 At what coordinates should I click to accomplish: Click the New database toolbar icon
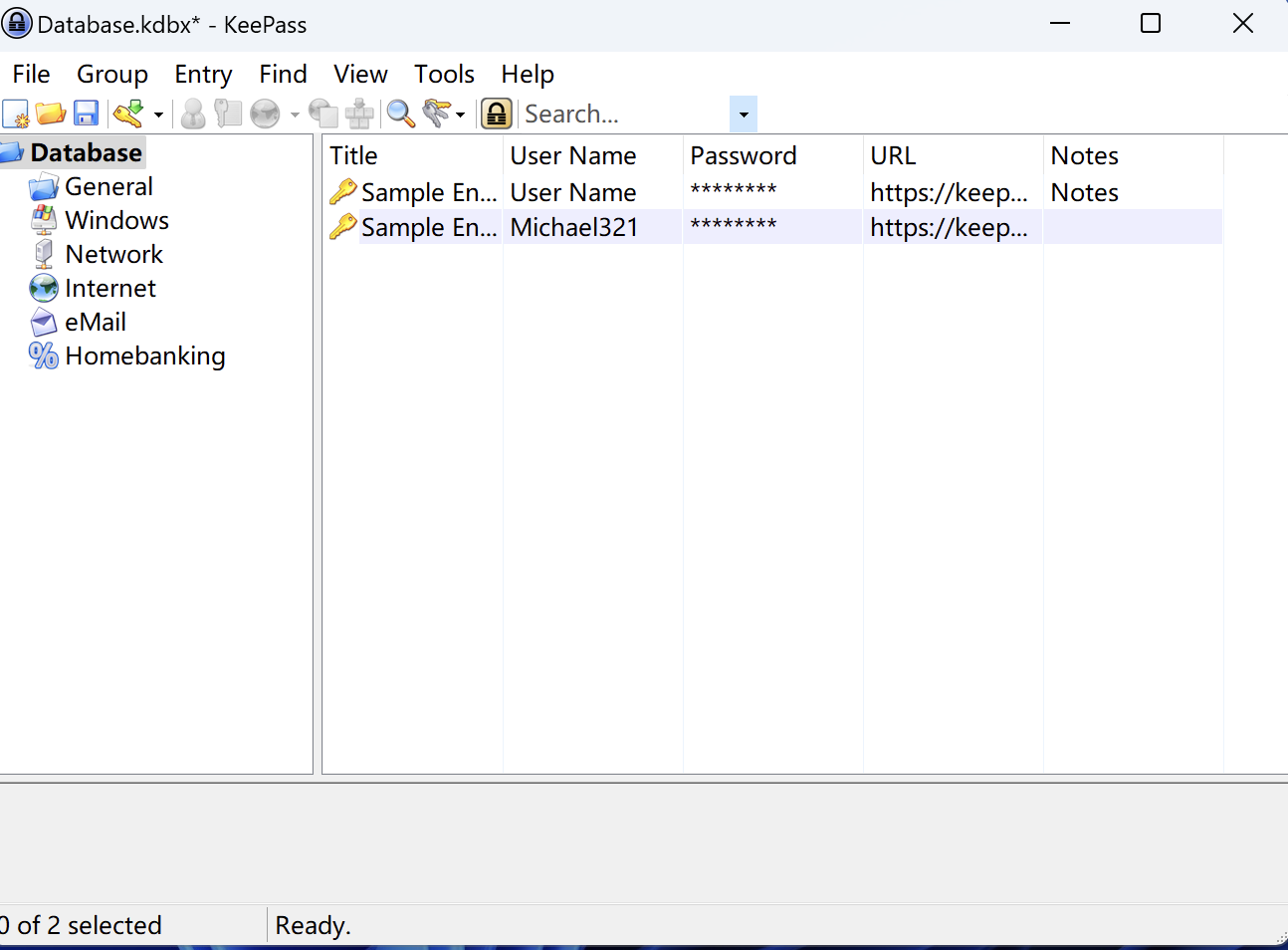[x=16, y=115]
